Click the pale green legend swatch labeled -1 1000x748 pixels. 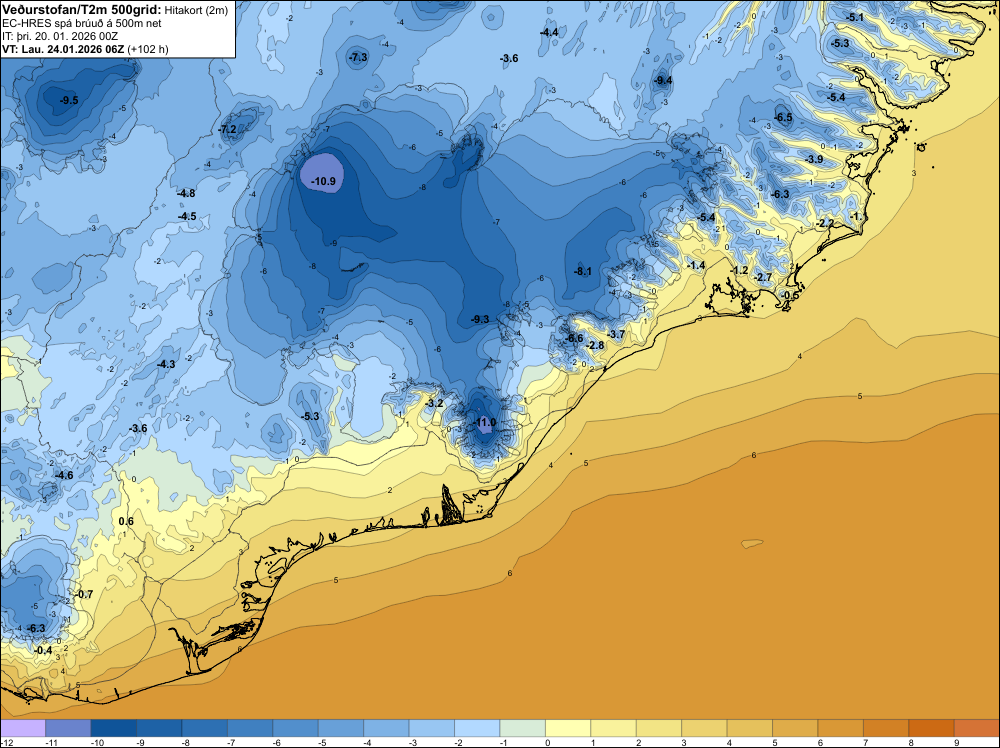pos(522,728)
